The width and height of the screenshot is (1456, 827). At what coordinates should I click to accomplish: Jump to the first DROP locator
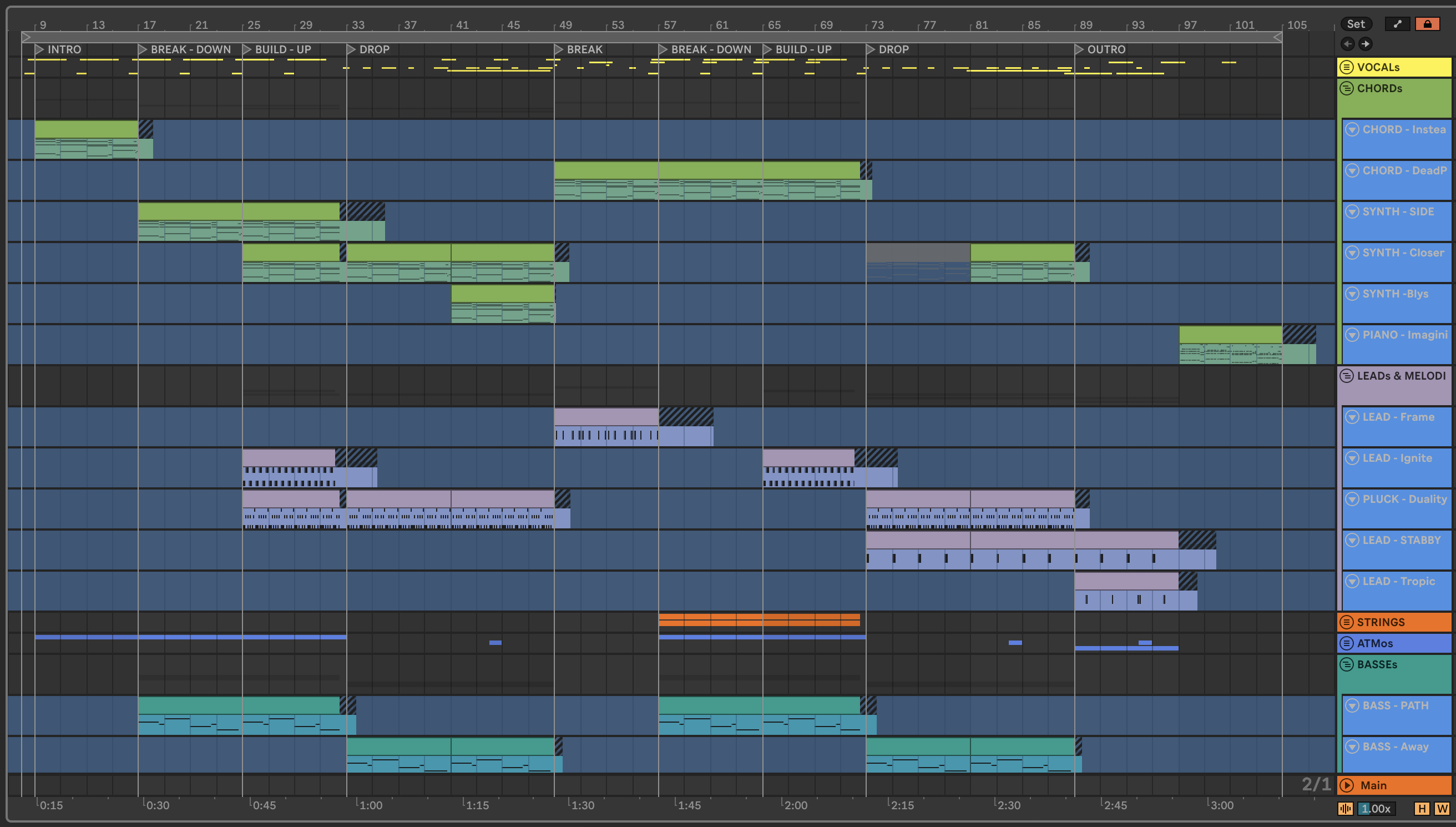(351, 50)
